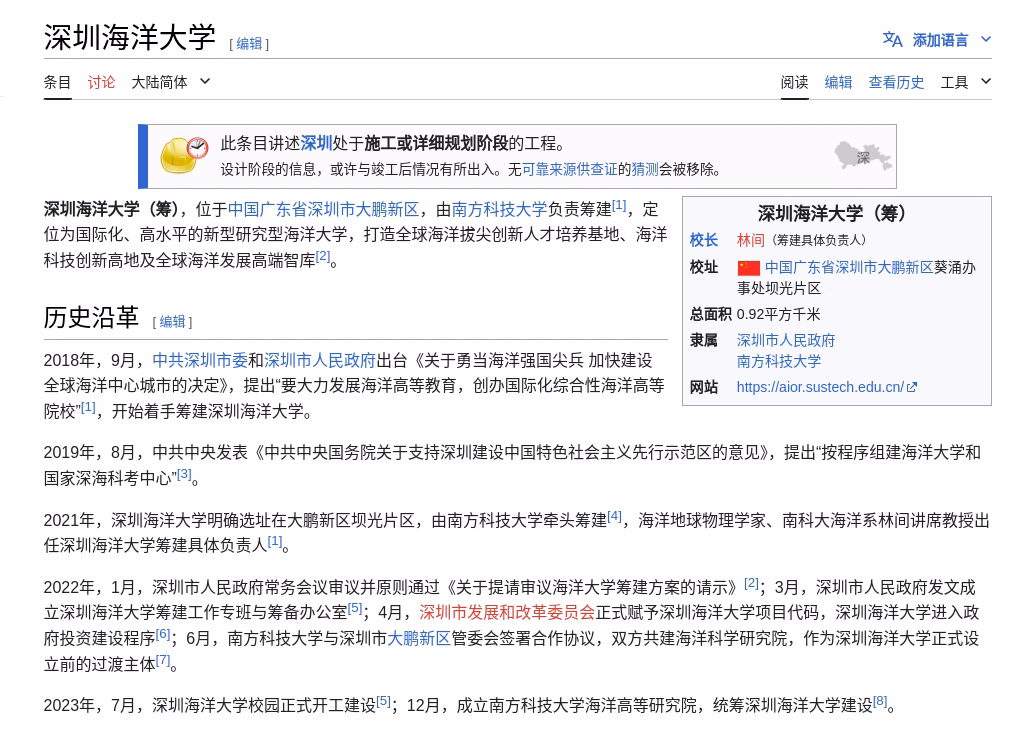Screen dimensions: 1022x746
Task: Open the 南方科技大学 link in intro paragraph
Action: tap(499, 209)
